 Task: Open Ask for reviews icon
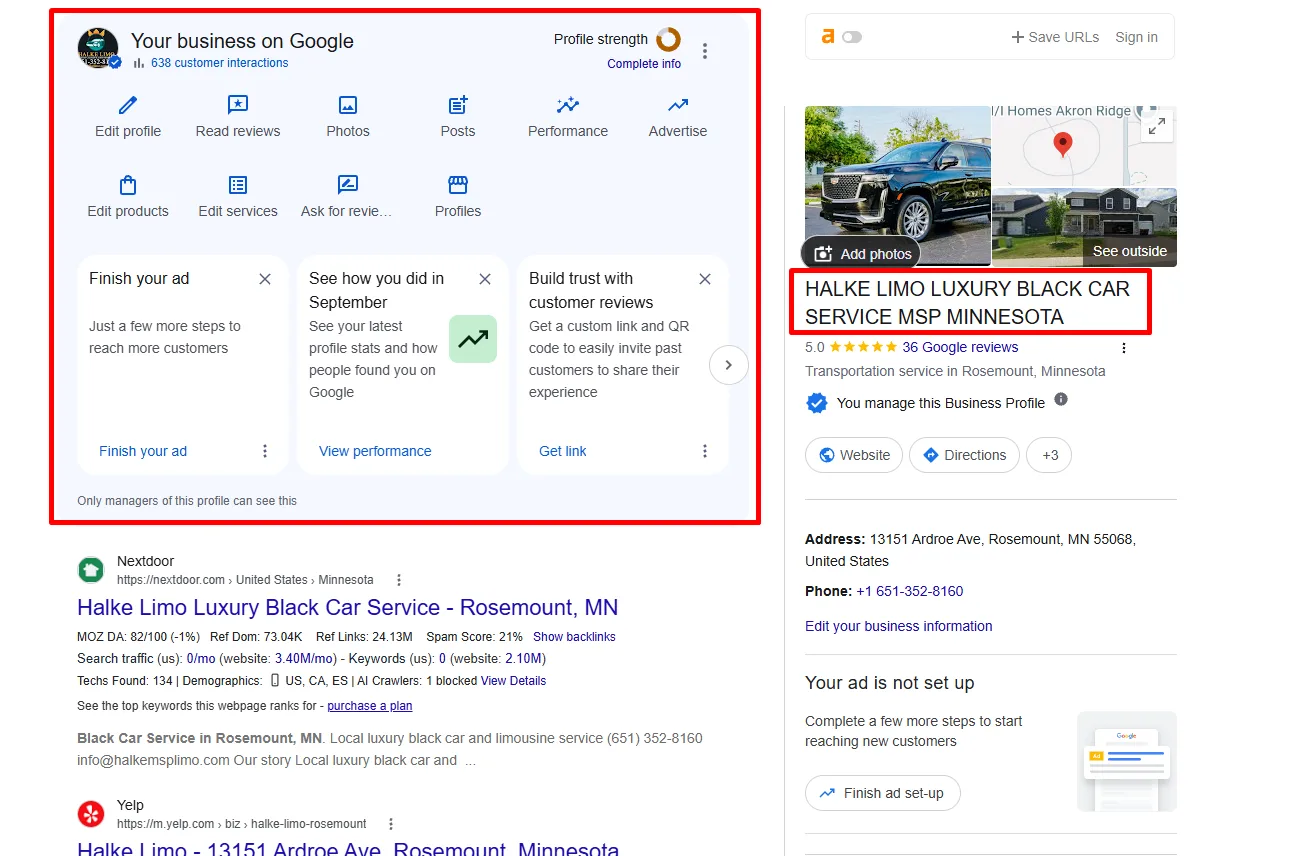(x=348, y=185)
